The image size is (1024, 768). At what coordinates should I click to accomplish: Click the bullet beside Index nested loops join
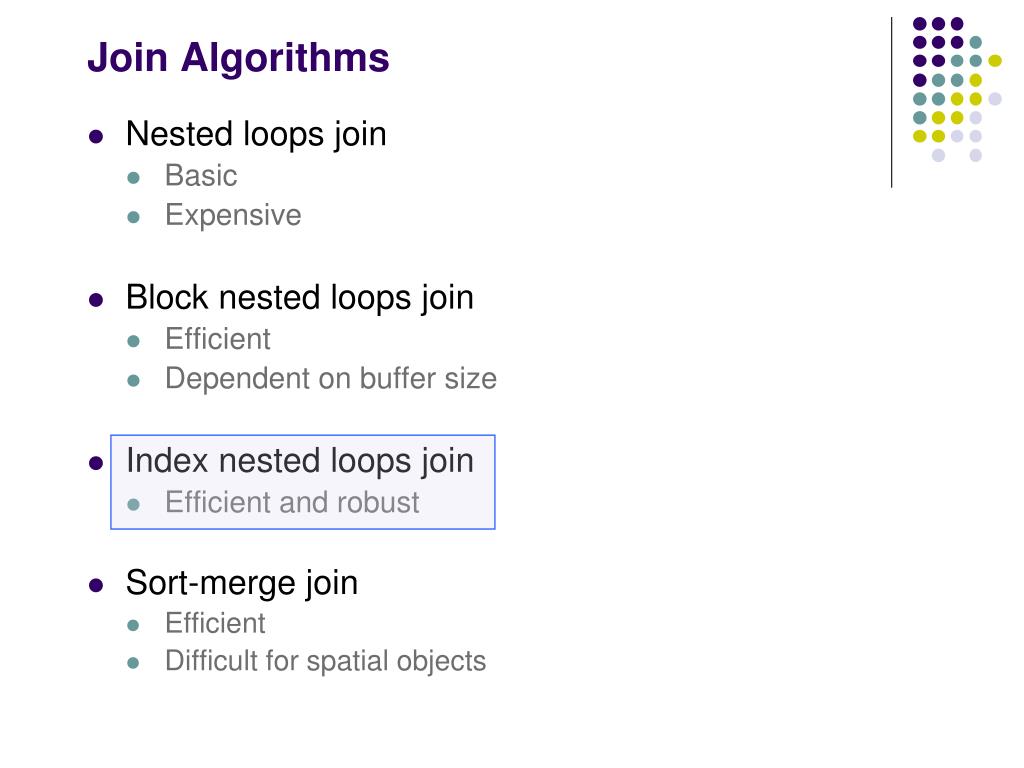(x=96, y=463)
